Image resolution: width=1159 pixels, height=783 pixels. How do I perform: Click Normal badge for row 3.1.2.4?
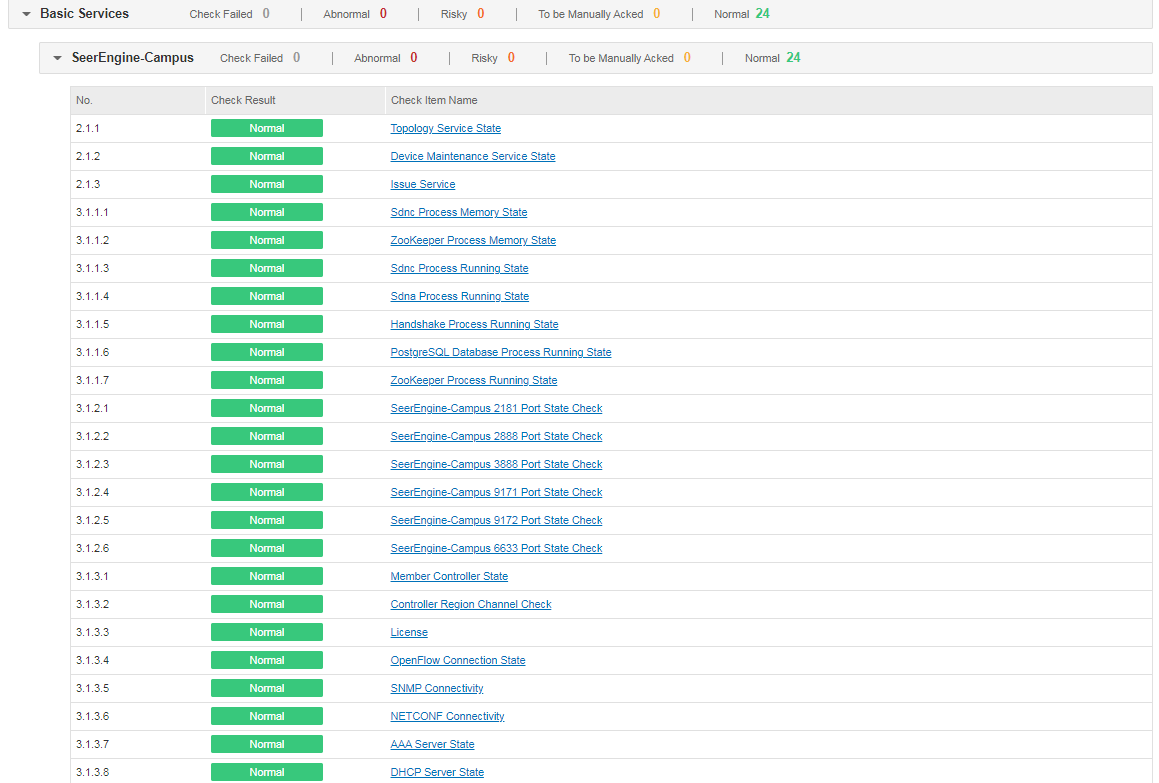coord(267,492)
